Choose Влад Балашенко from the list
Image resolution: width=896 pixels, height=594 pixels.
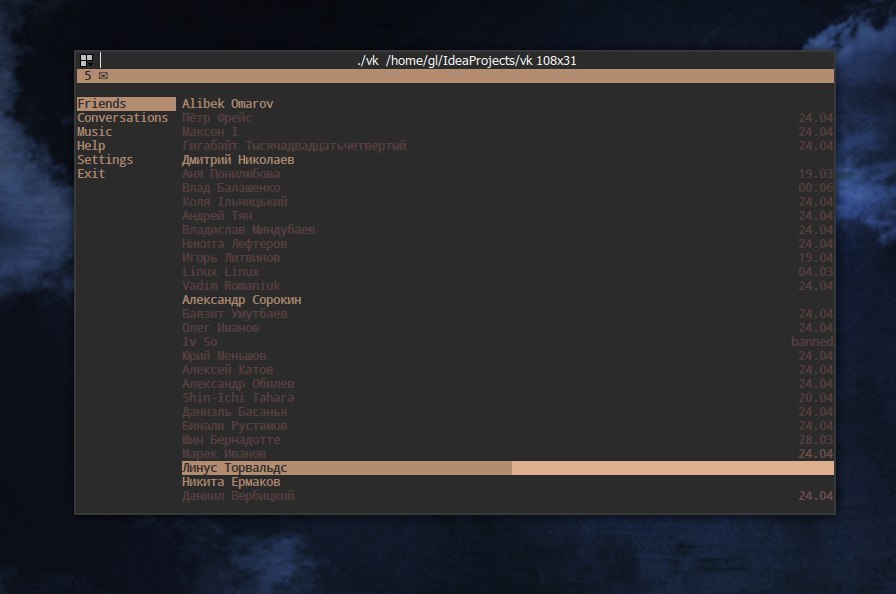[231, 187]
